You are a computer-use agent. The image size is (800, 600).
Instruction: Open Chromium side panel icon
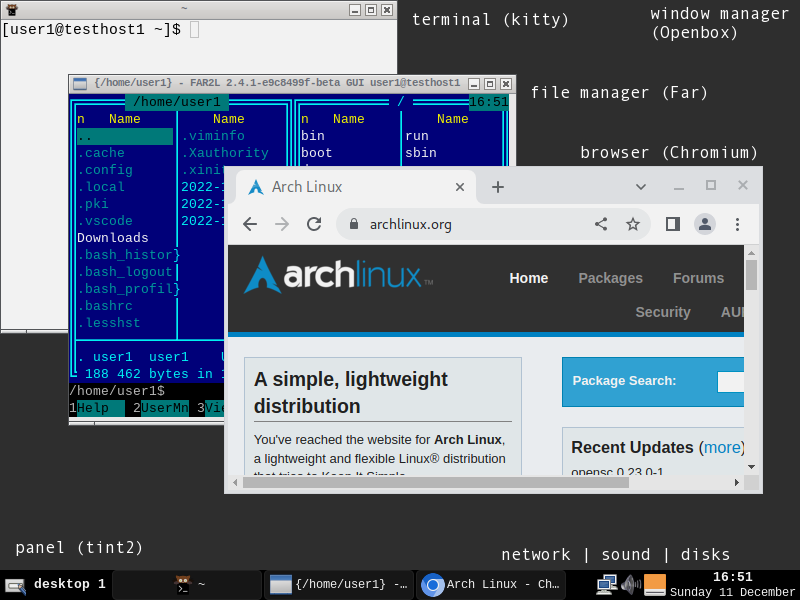coord(673,224)
